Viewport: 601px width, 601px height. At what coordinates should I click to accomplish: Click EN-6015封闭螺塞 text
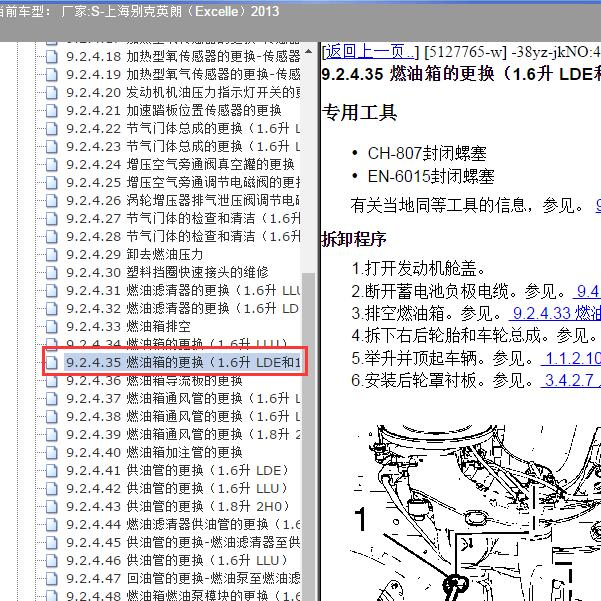click(431, 177)
